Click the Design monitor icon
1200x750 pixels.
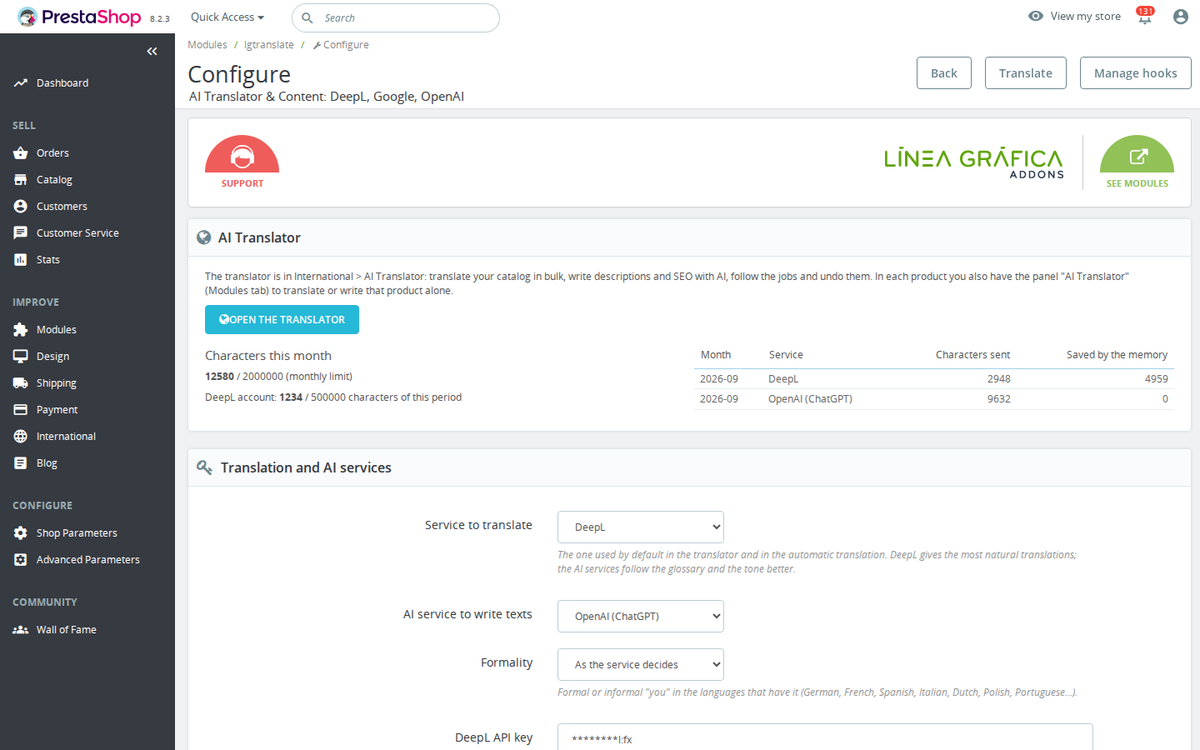[x=20, y=356]
